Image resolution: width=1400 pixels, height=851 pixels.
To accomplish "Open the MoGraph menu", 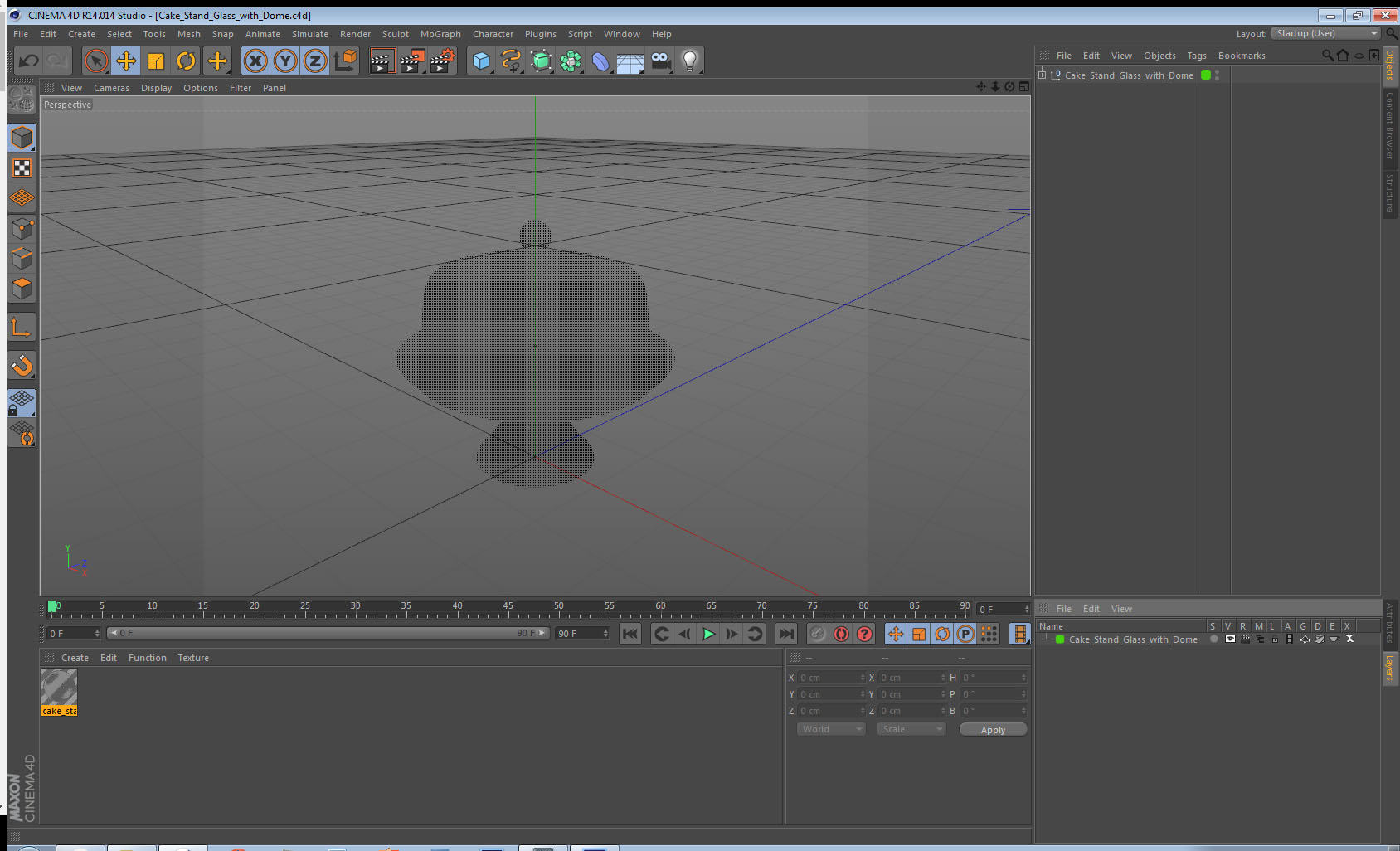I will click(440, 34).
